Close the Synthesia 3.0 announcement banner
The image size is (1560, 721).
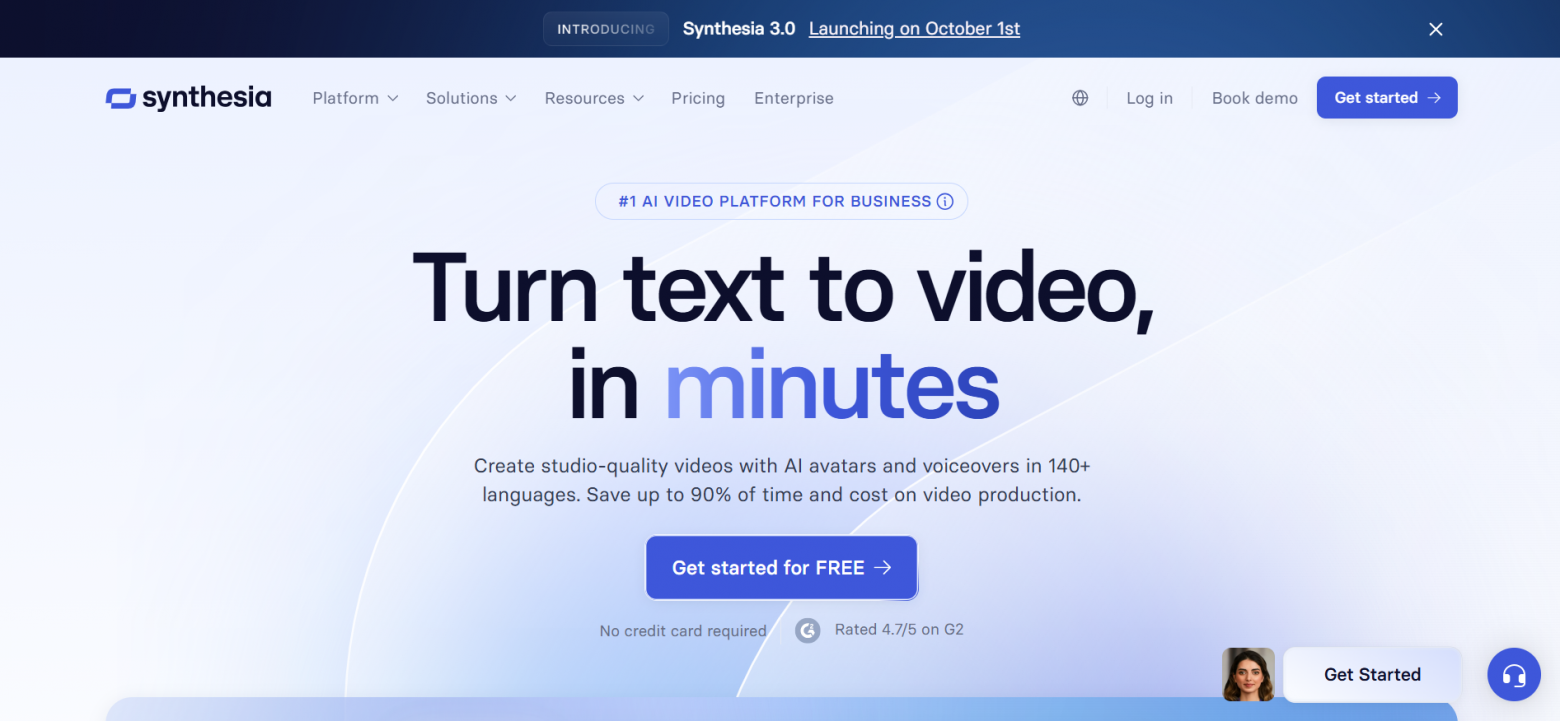[1436, 29]
